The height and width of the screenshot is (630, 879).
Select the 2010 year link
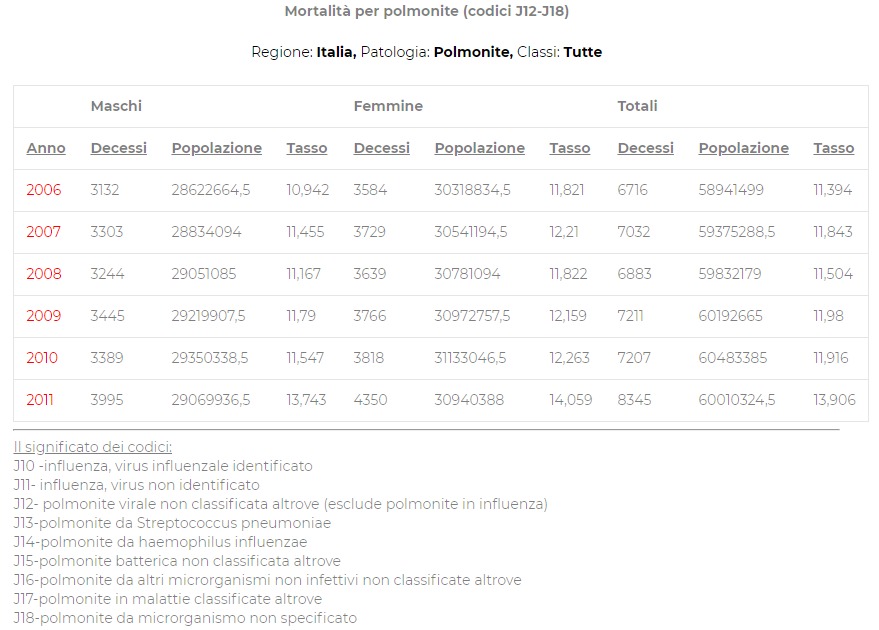point(43,358)
